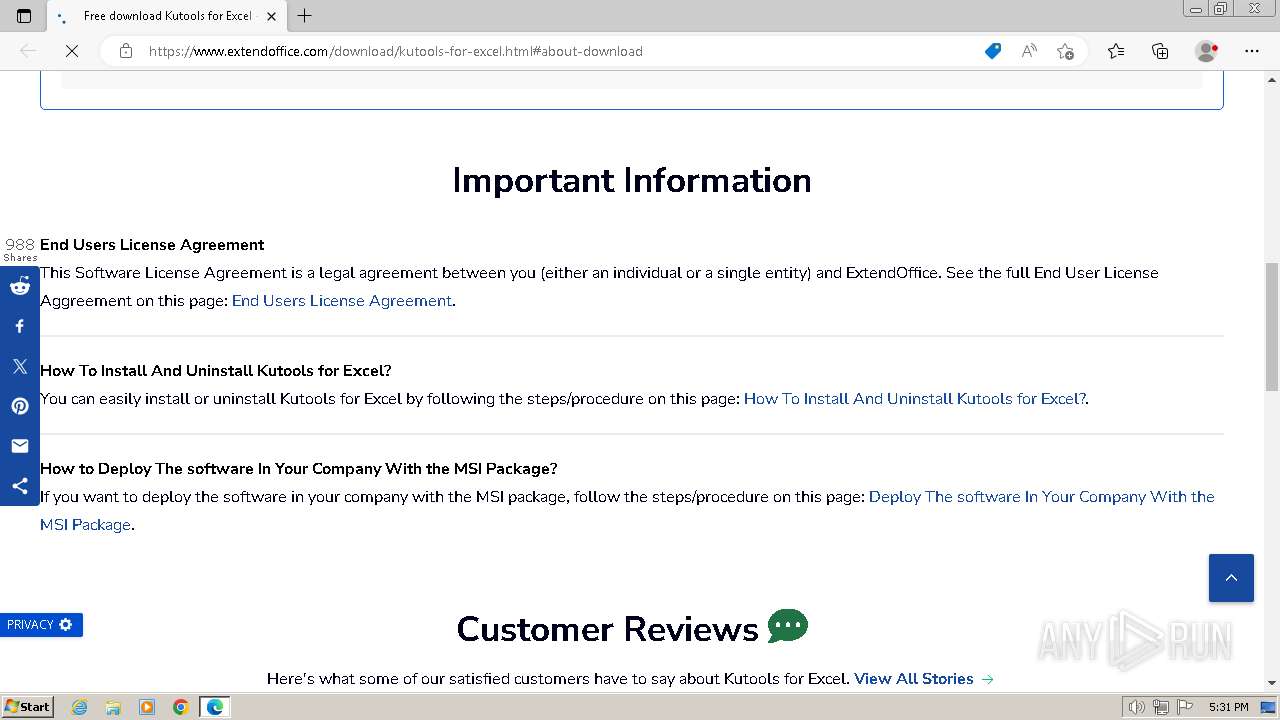Viewport: 1280px width, 720px height.
Task: Open Read aloud in address bar
Action: [1028, 51]
